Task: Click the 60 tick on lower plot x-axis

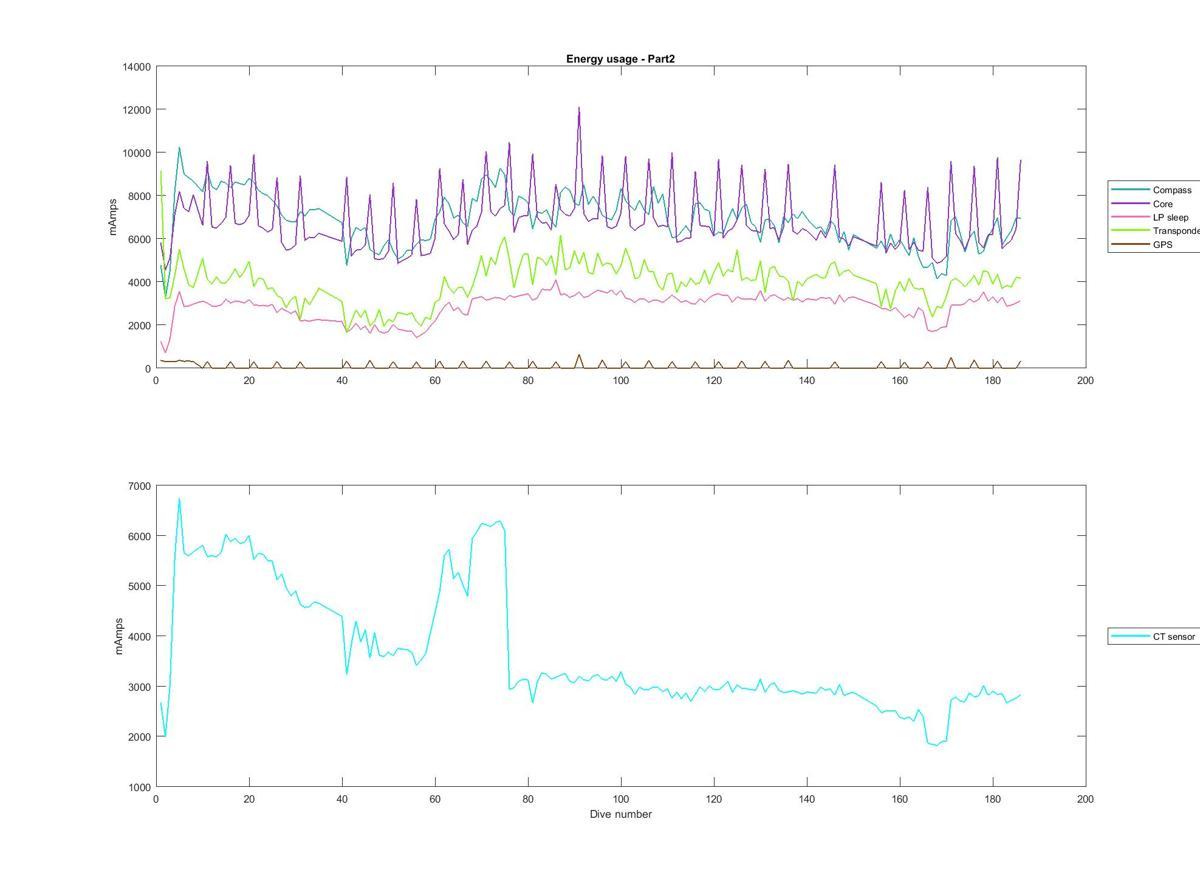Action: pyautogui.click(x=435, y=799)
